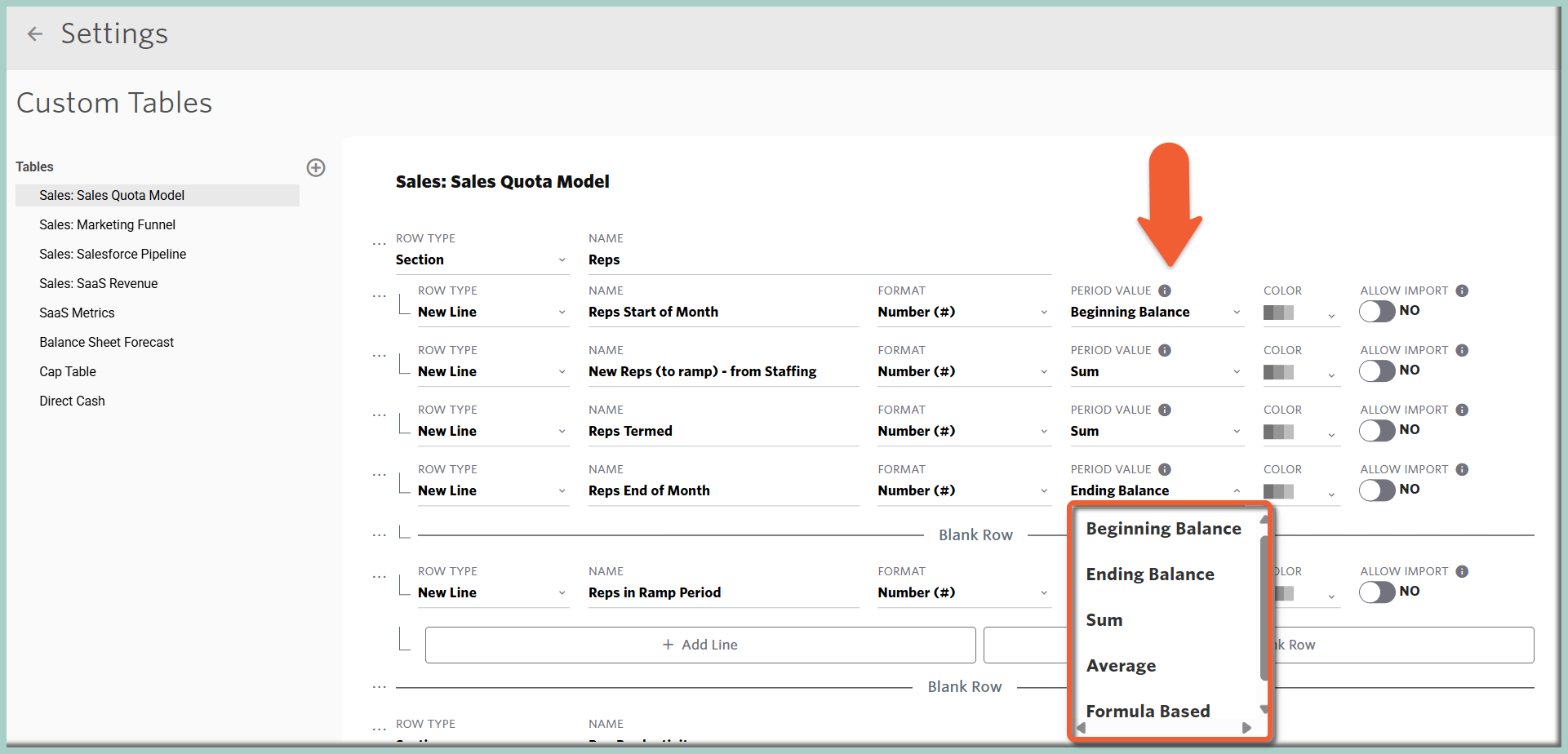Open the Balance Sheet Forecast table
The height and width of the screenshot is (754, 1568).
(x=107, y=343)
